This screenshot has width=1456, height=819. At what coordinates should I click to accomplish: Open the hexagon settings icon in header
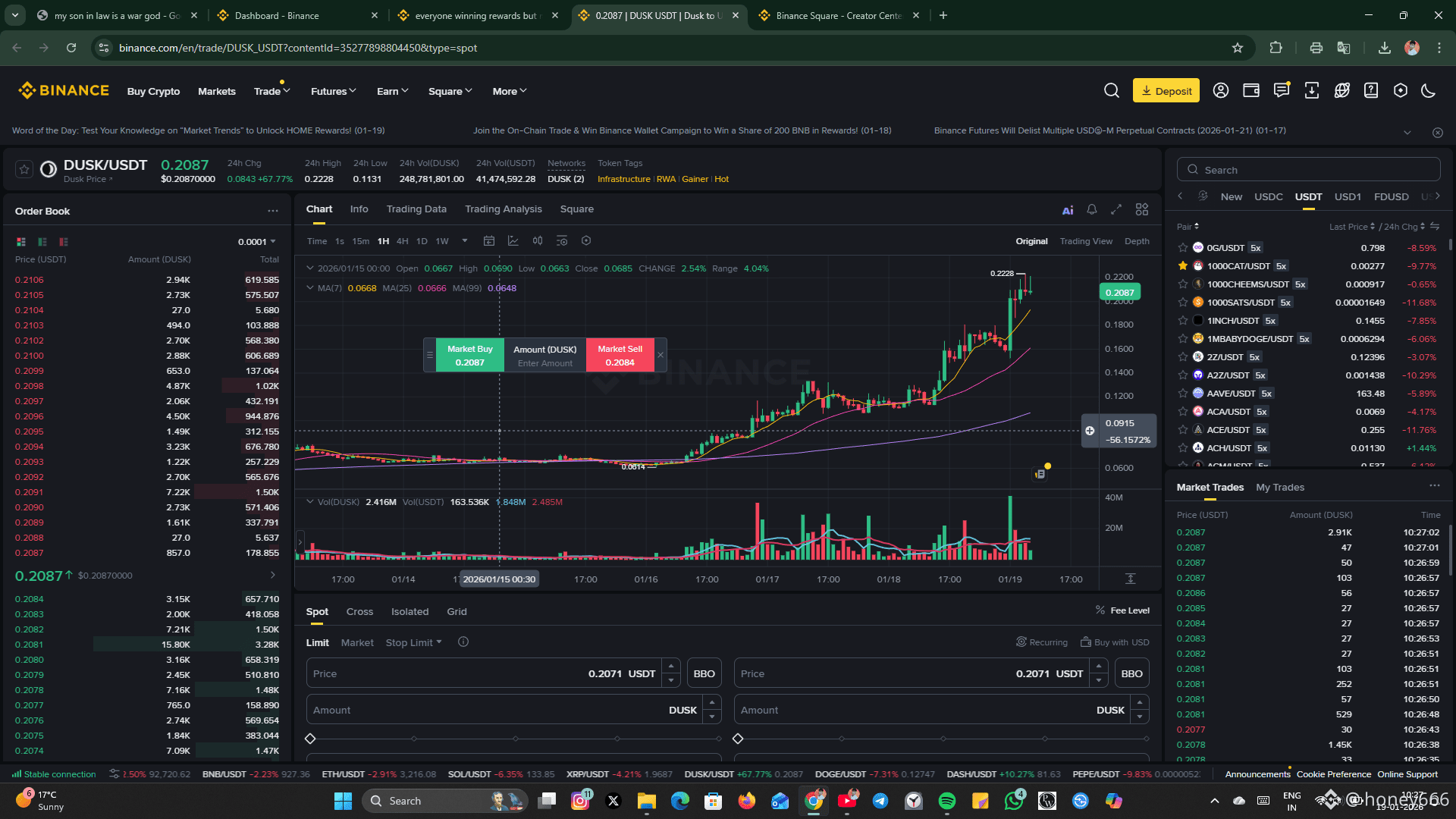click(x=1401, y=91)
